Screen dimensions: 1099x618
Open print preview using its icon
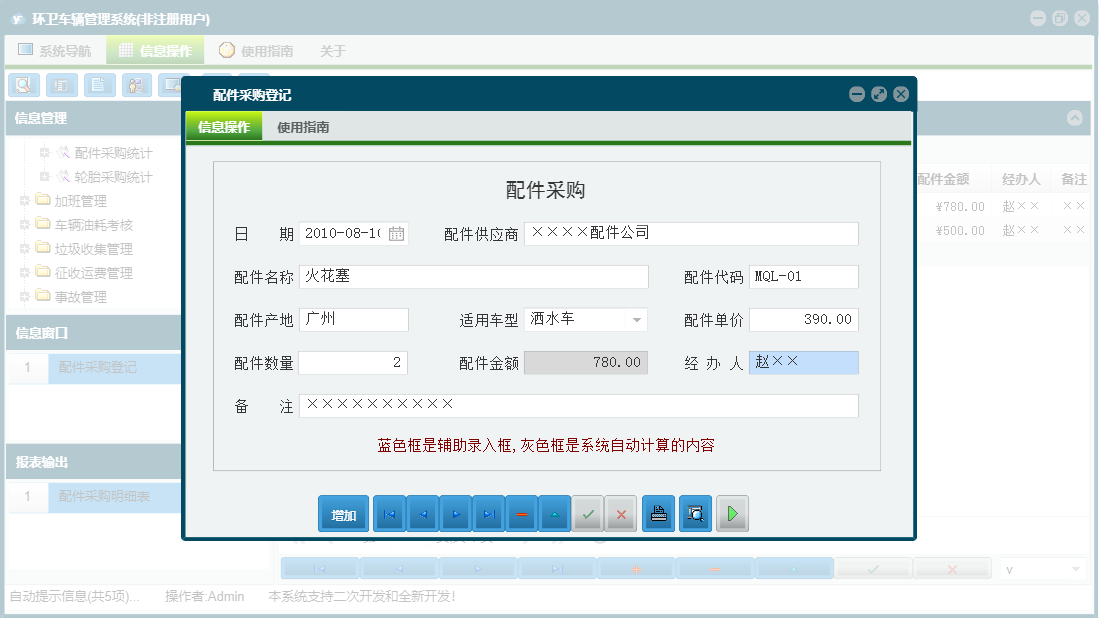point(695,513)
